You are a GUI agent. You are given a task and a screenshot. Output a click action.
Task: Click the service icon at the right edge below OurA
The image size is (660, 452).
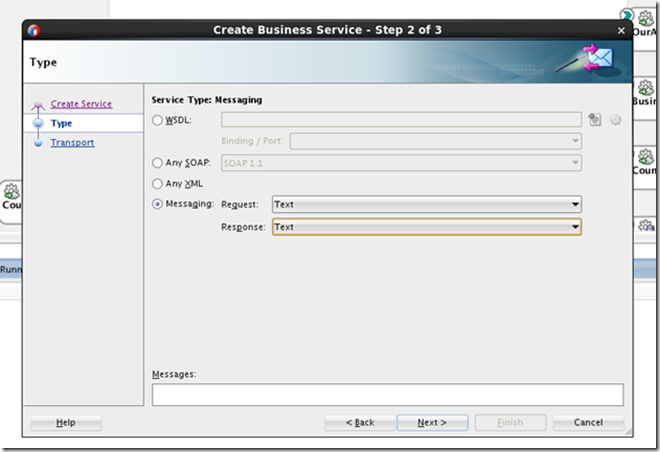(x=645, y=85)
